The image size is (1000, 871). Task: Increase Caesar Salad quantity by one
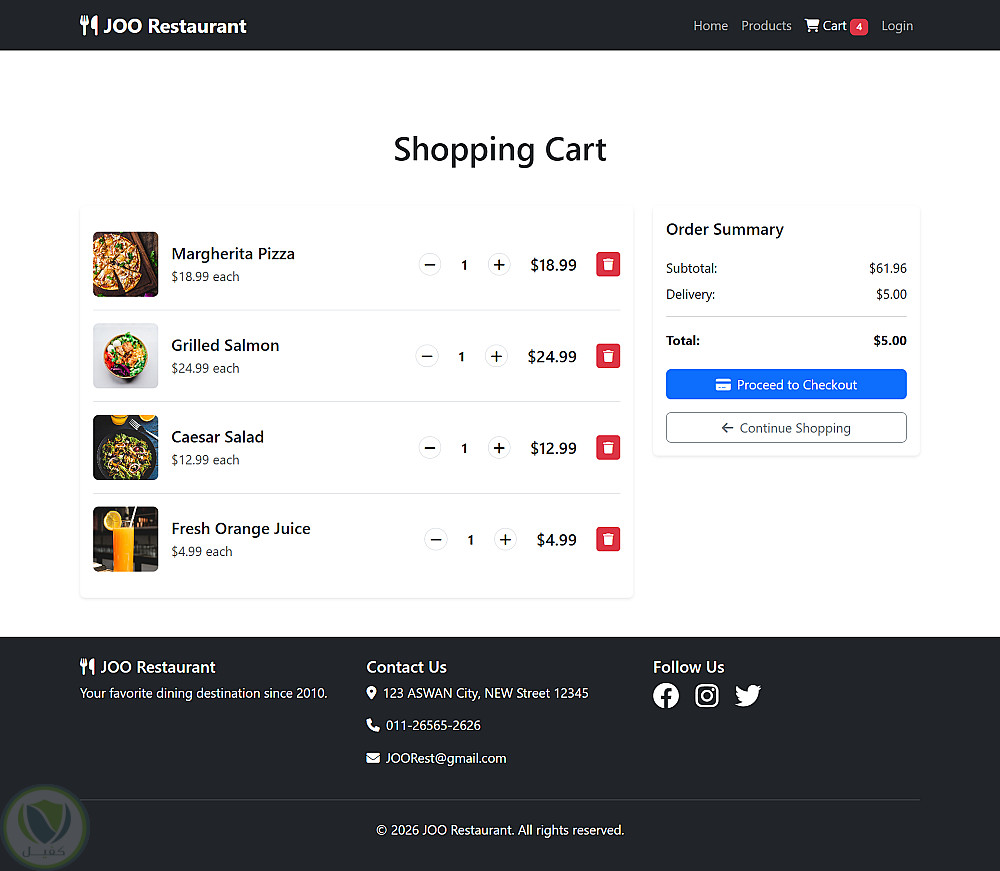pos(499,448)
